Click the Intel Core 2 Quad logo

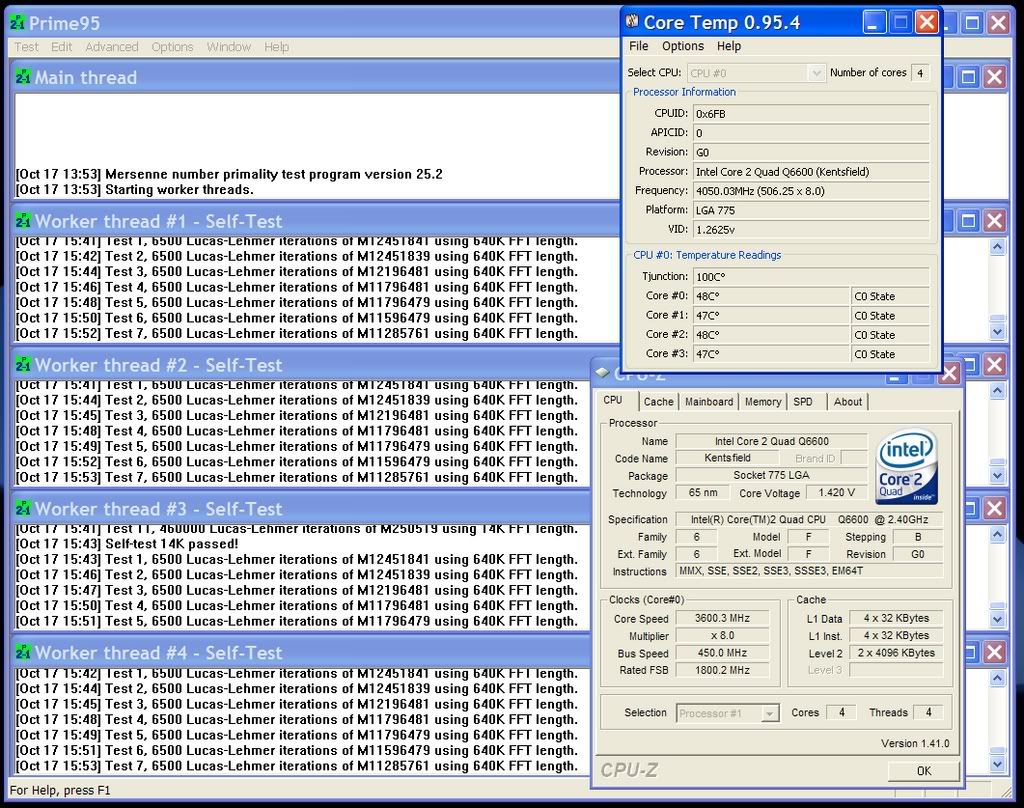point(906,466)
